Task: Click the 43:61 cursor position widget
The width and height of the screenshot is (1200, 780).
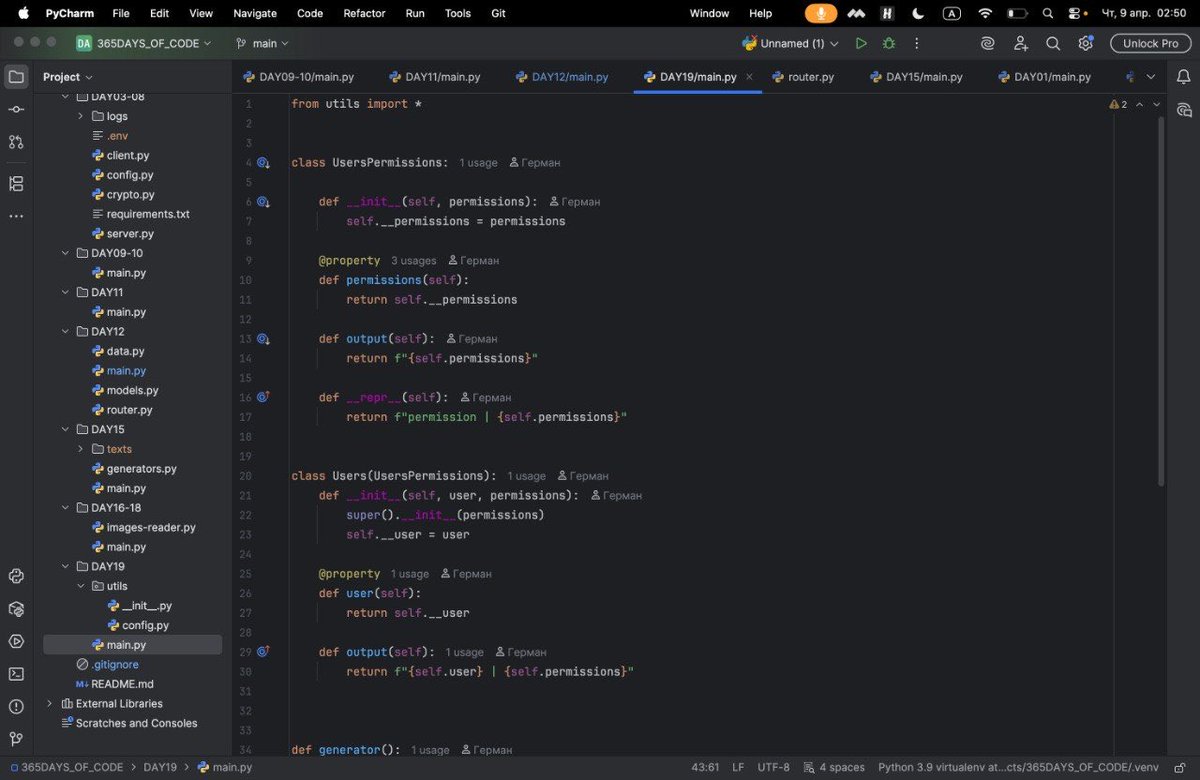Action: pyautogui.click(x=705, y=767)
